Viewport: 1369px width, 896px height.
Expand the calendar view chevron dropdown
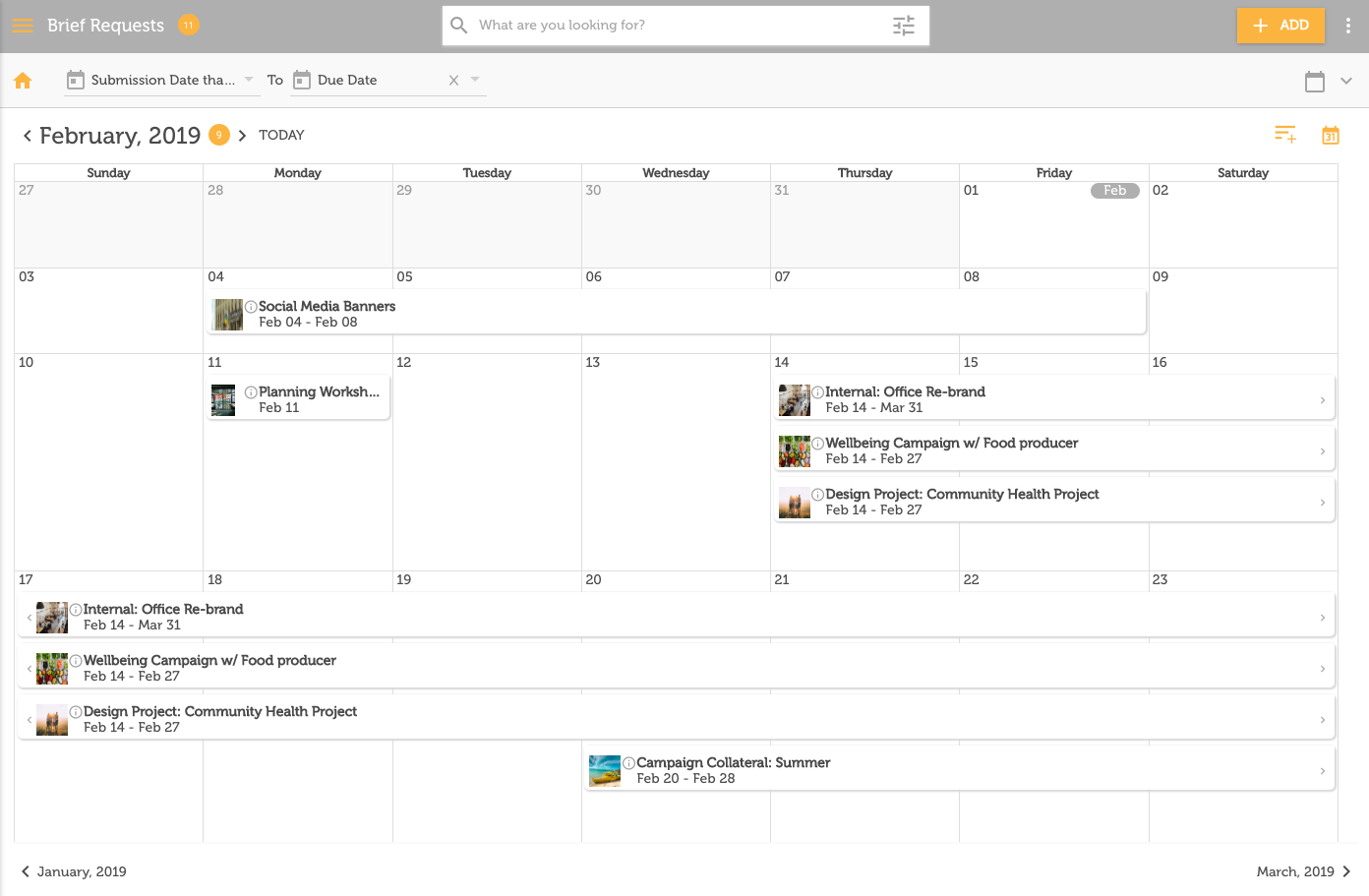click(x=1346, y=82)
